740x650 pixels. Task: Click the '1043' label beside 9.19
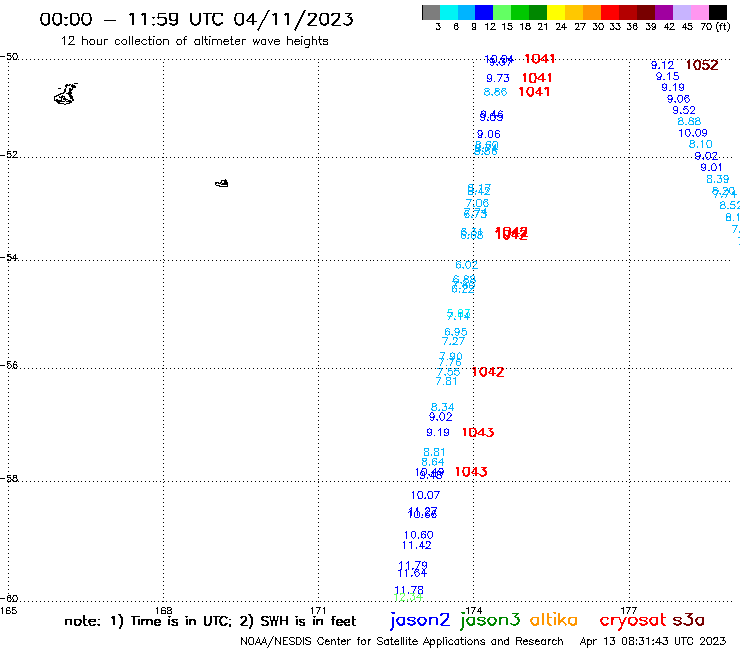[478, 432]
